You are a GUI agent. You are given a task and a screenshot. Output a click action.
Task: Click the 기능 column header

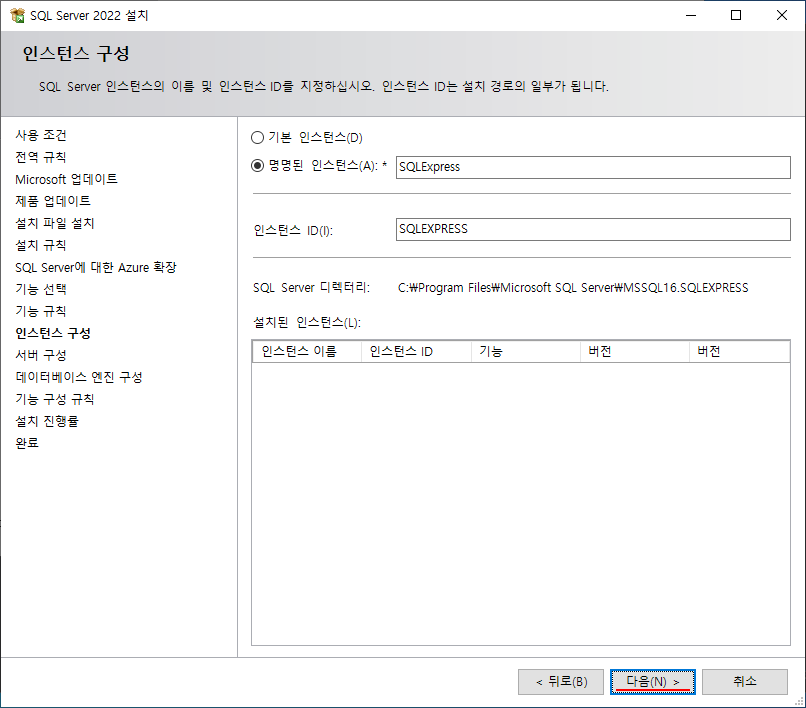pos(526,351)
